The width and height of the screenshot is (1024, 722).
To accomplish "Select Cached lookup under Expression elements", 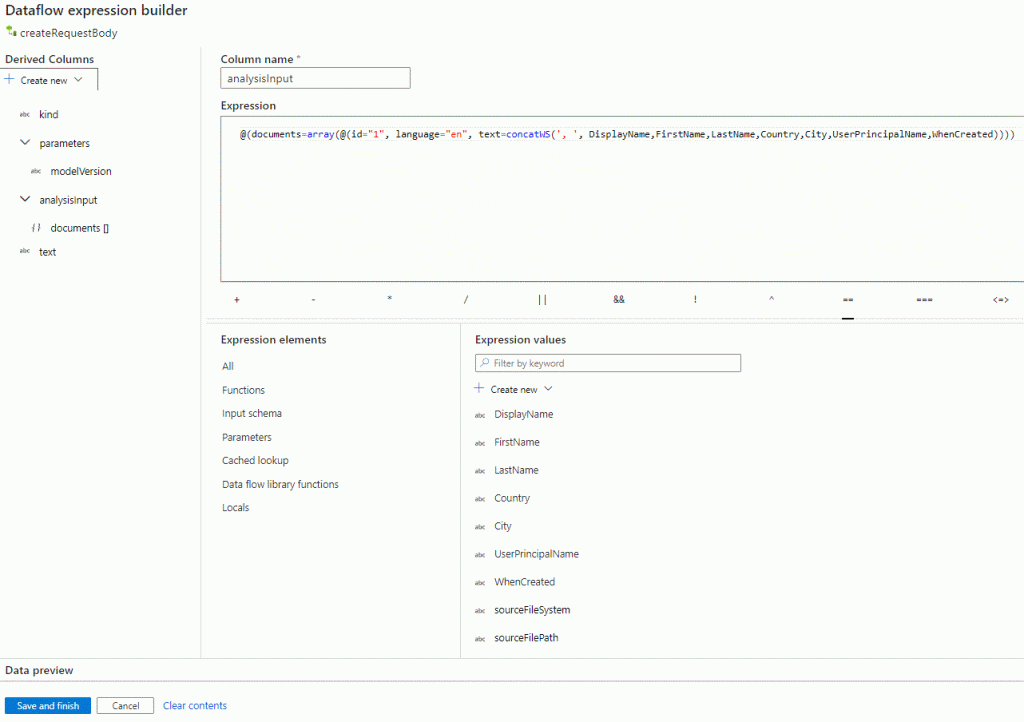I will 255,460.
